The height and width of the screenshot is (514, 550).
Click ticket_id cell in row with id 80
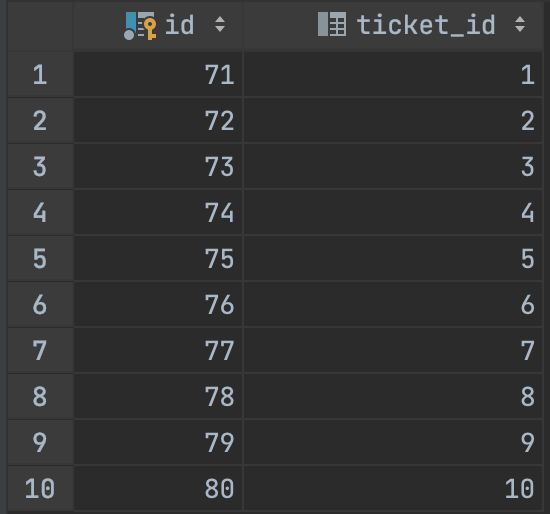tap(393, 488)
